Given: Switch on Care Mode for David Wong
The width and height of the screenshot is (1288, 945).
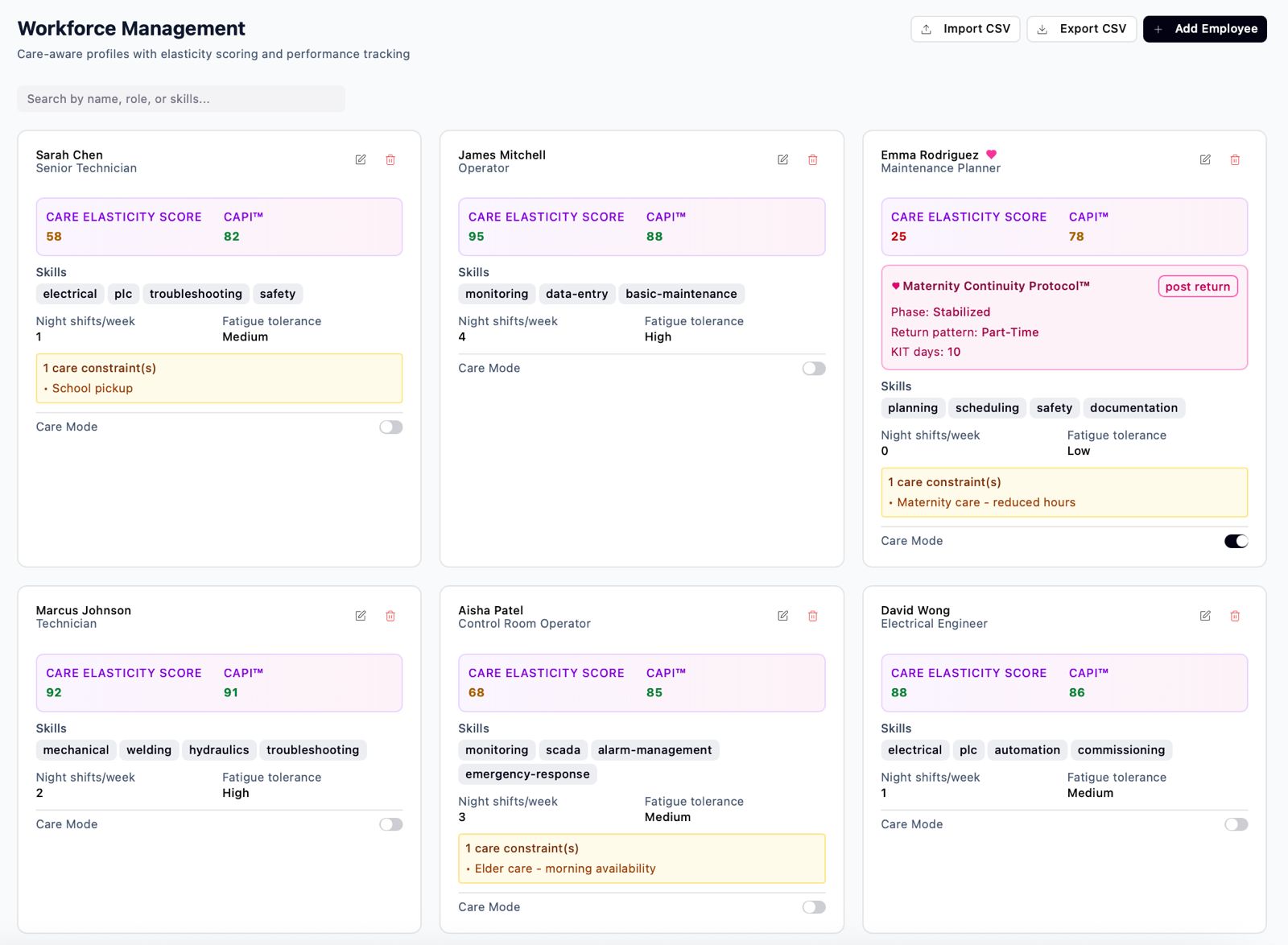Looking at the screenshot, I should point(1236,824).
